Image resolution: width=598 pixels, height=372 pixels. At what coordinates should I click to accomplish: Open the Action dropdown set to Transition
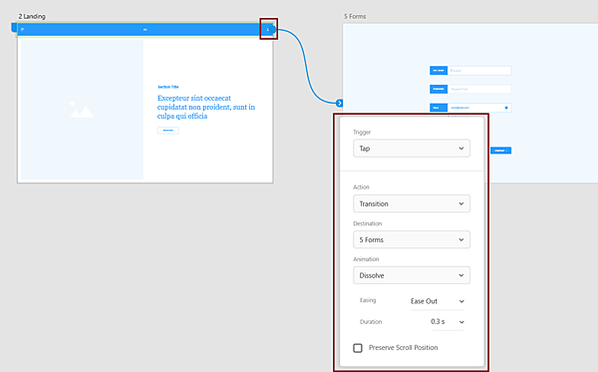pos(412,204)
